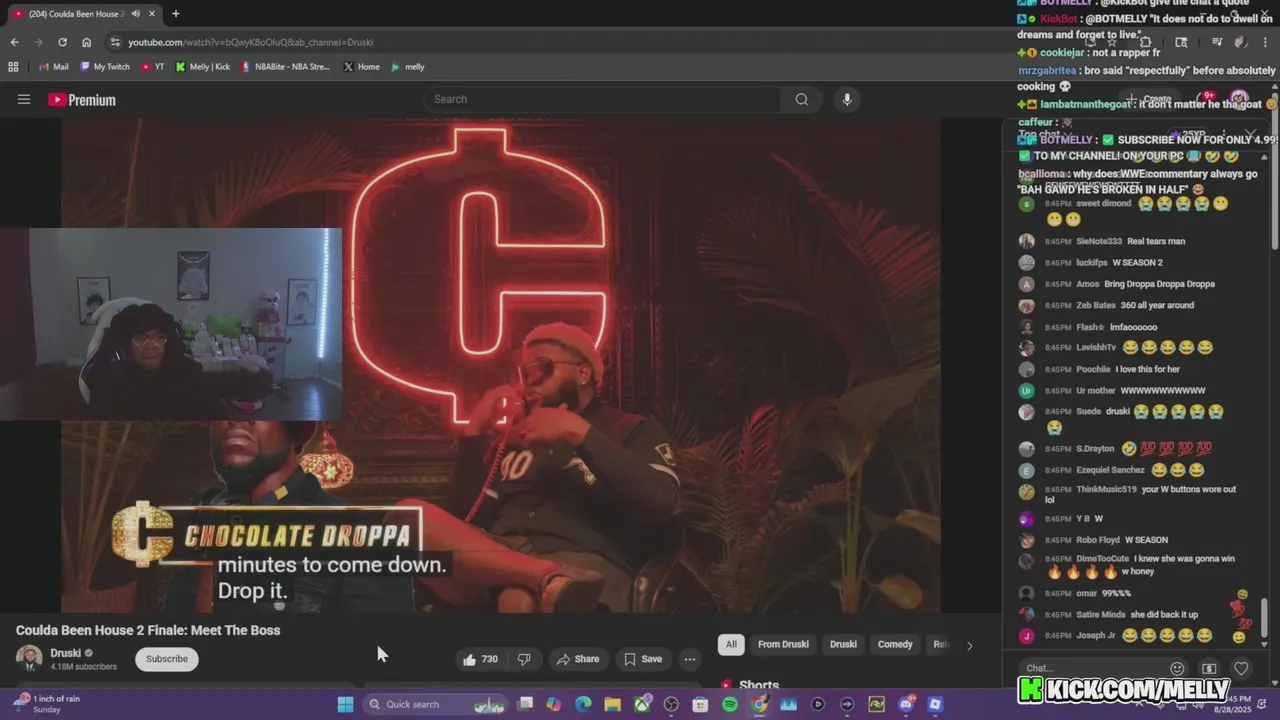Select the All filter chip
1280x720 pixels.
(731, 644)
